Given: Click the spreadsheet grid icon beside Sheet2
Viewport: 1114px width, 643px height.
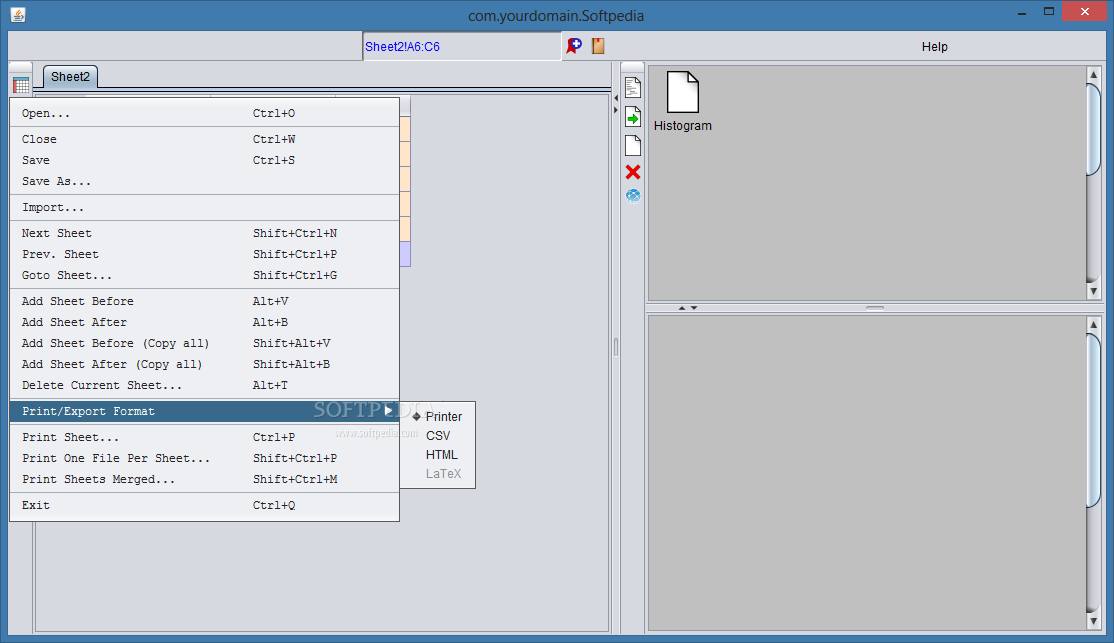Looking at the screenshot, I should click(21, 85).
